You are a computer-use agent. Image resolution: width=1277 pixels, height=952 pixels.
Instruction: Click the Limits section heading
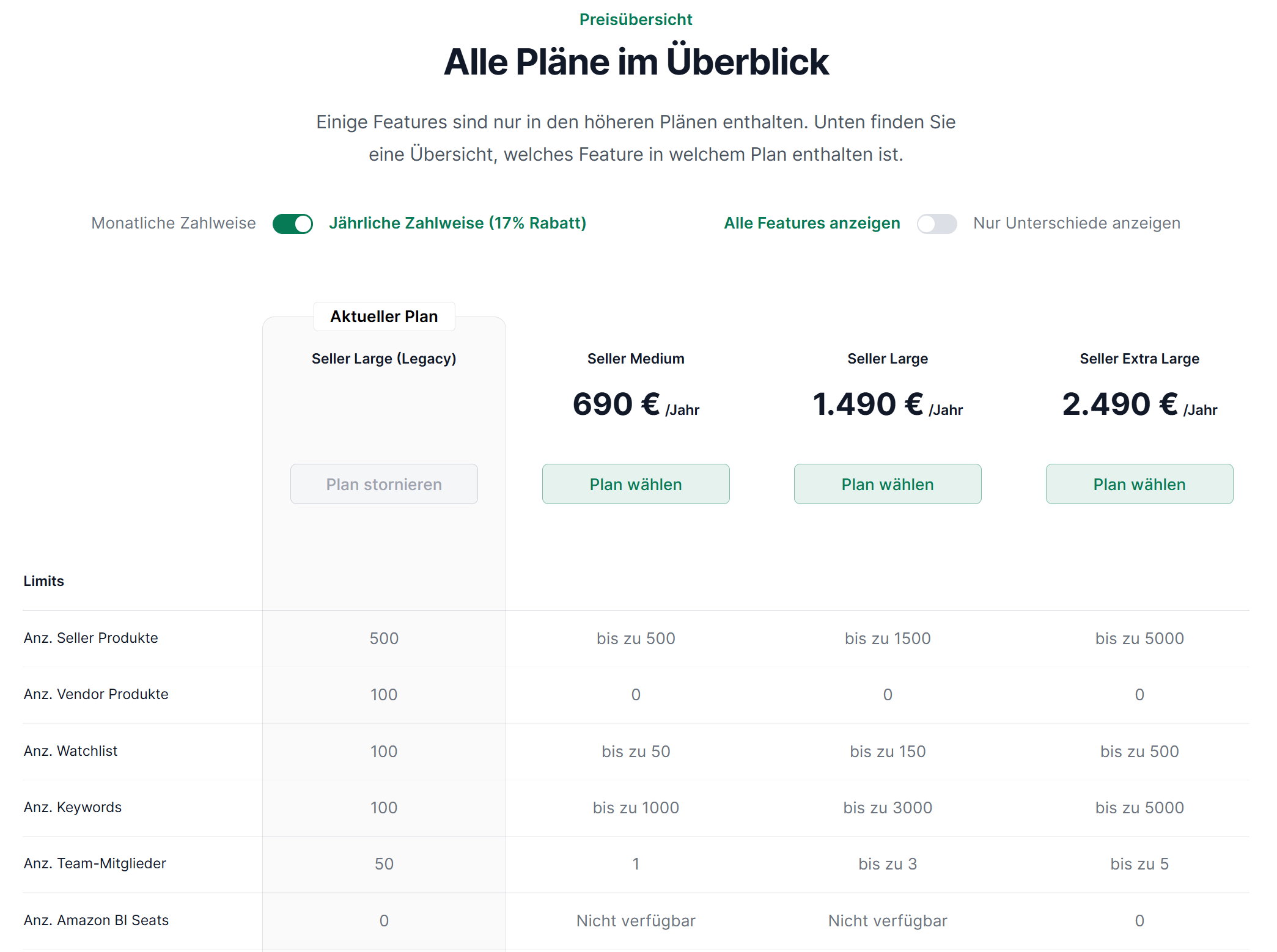[x=43, y=581]
